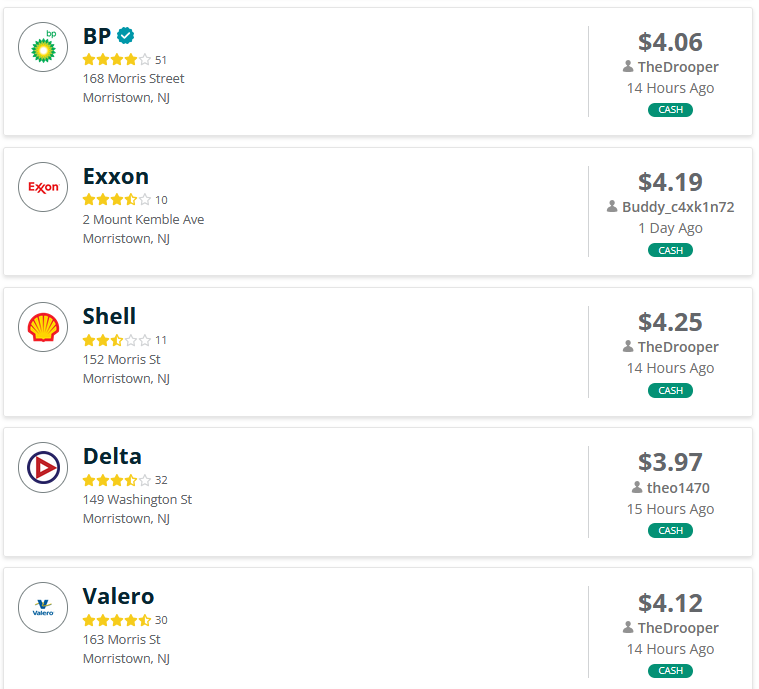Click the $4.06 price at BP
The image size is (759, 689).
[670, 42]
